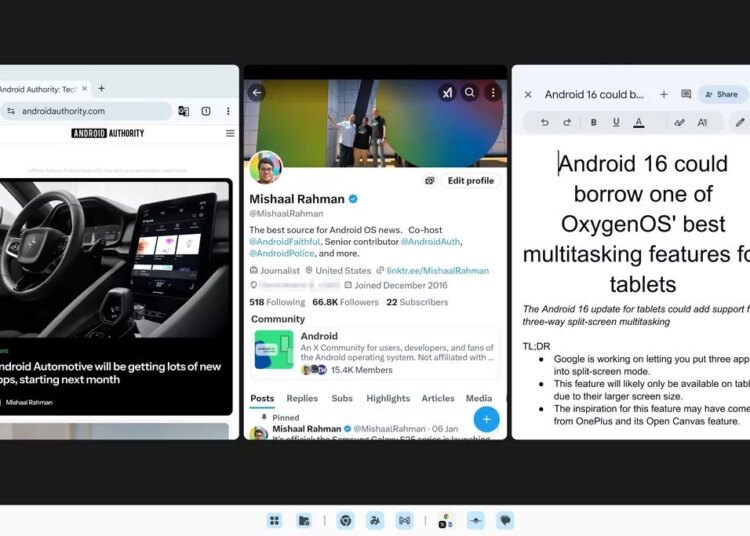Open Chrome's three-dot overflow menu
Viewport: 750px width, 536px height.
[228, 111]
